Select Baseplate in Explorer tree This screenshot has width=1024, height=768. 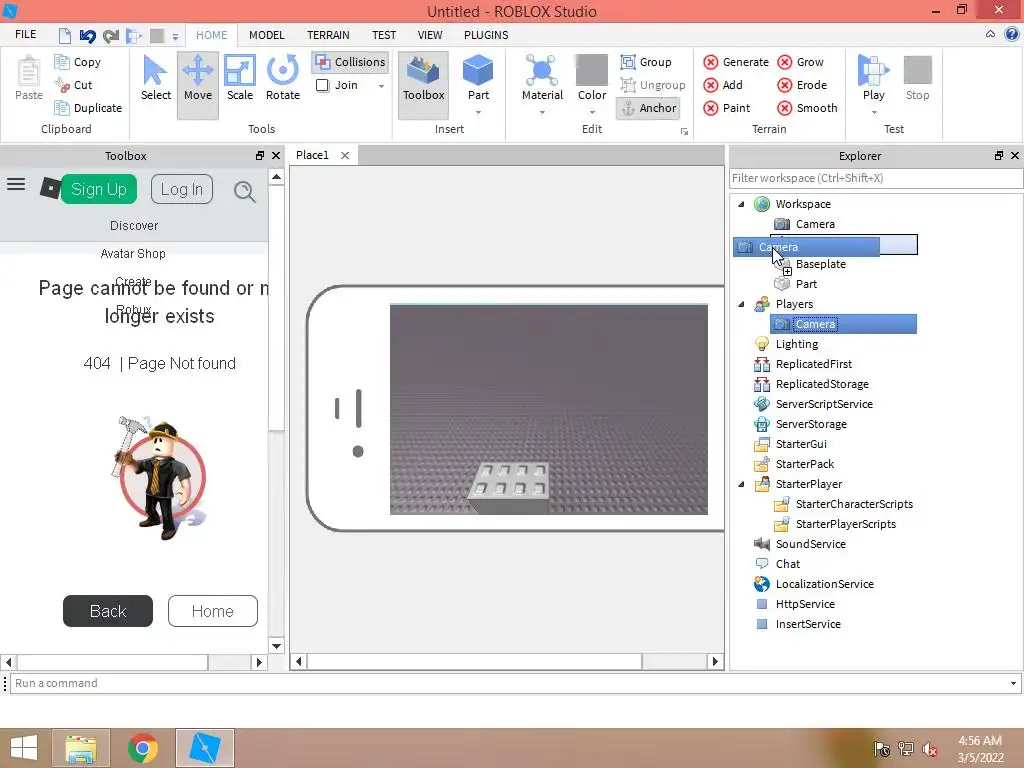coord(821,264)
